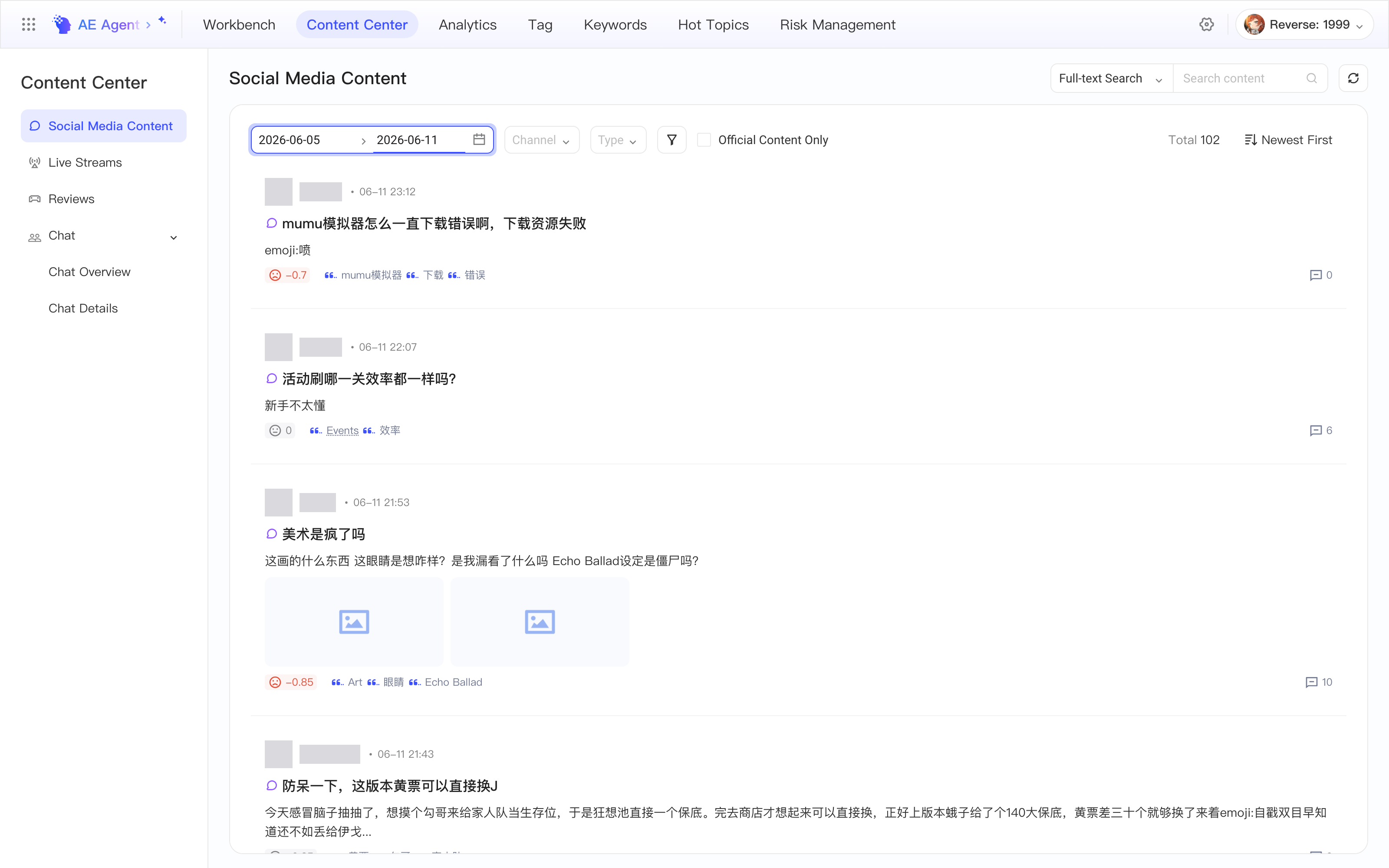Open the Type dropdown

tap(618, 139)
